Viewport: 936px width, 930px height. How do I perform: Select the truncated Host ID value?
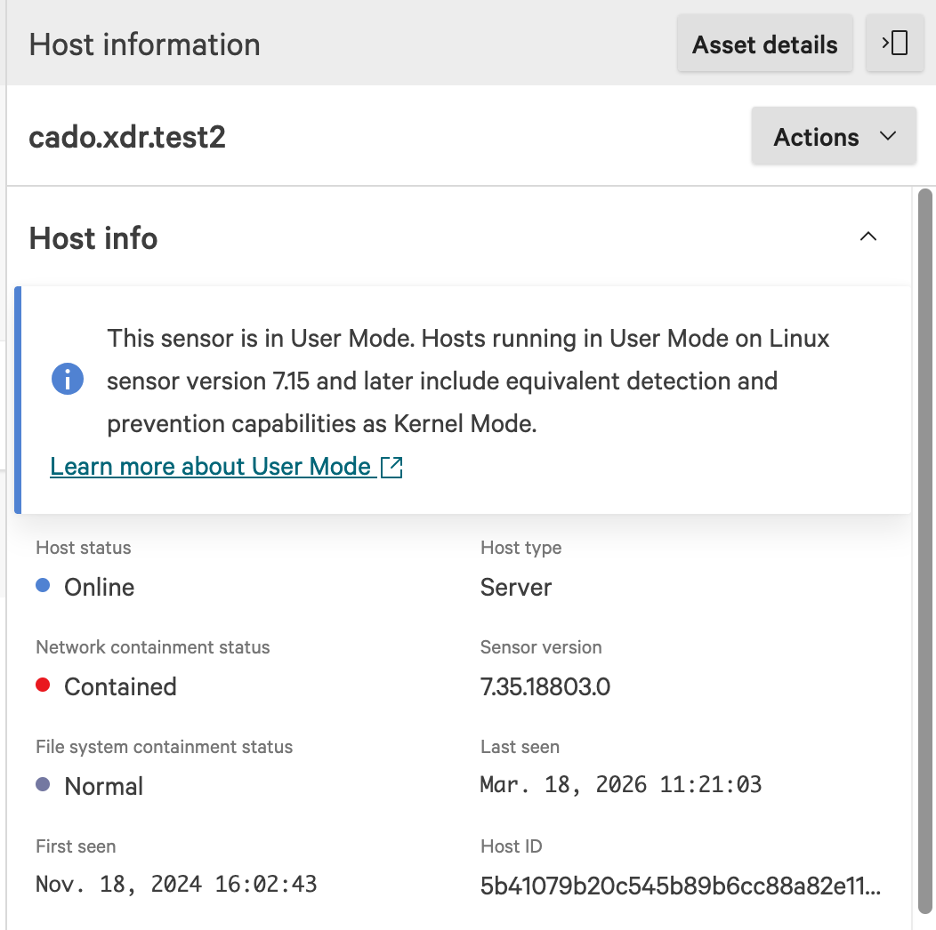point(680,886)
